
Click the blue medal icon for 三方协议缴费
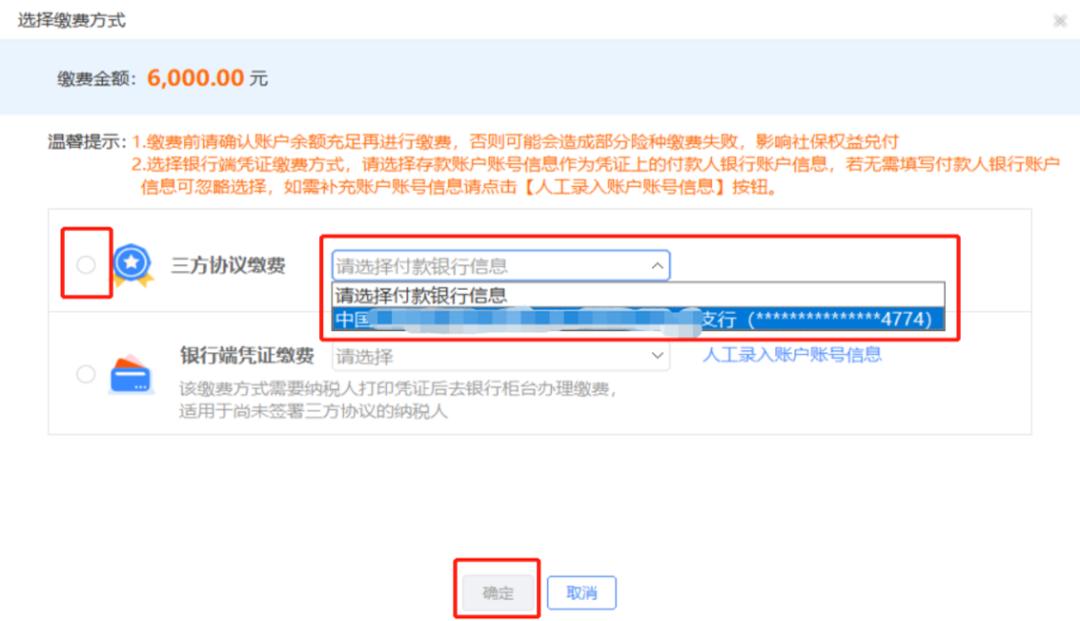tap(132, 264)
